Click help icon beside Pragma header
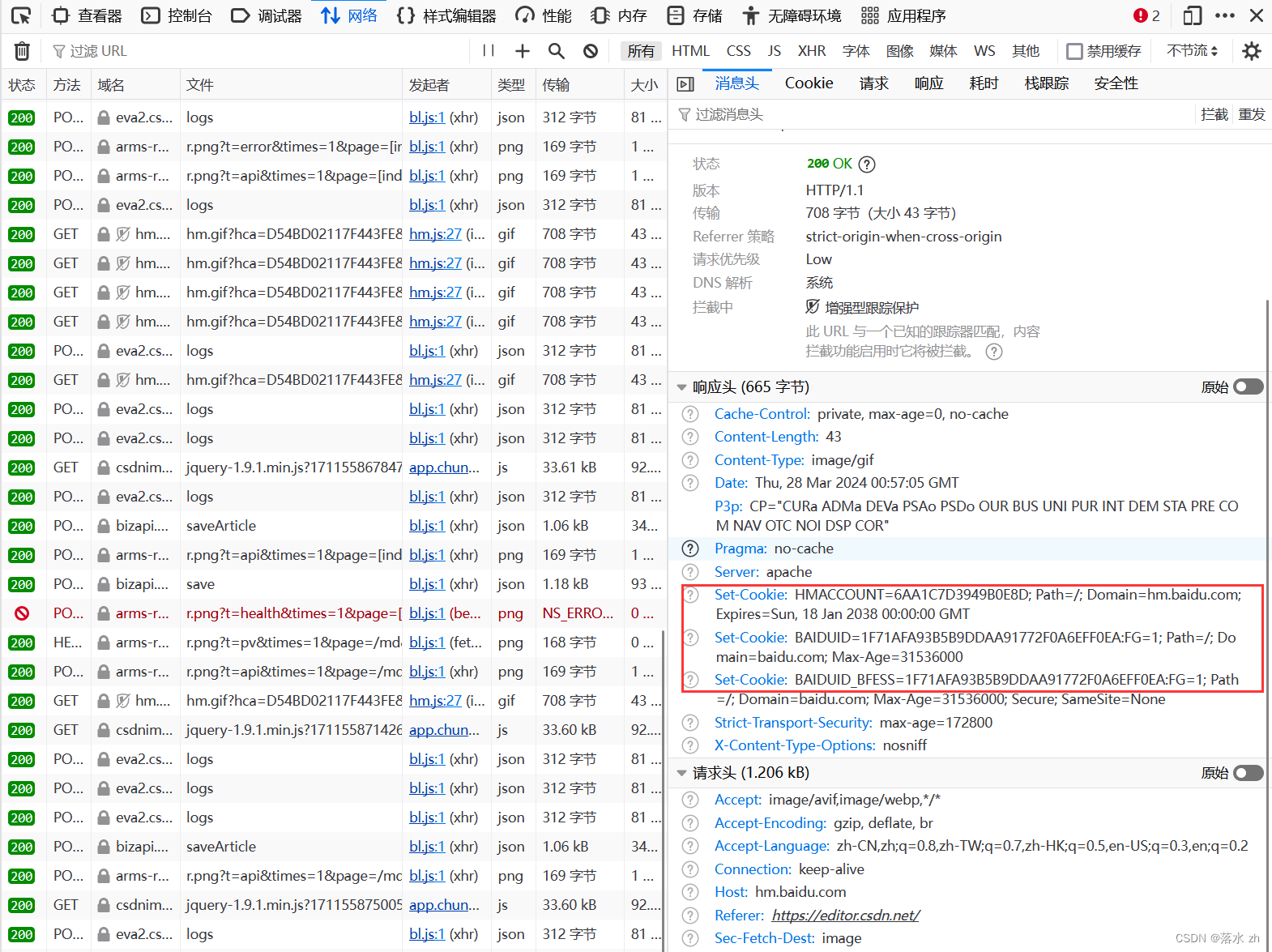 [690, 549]
